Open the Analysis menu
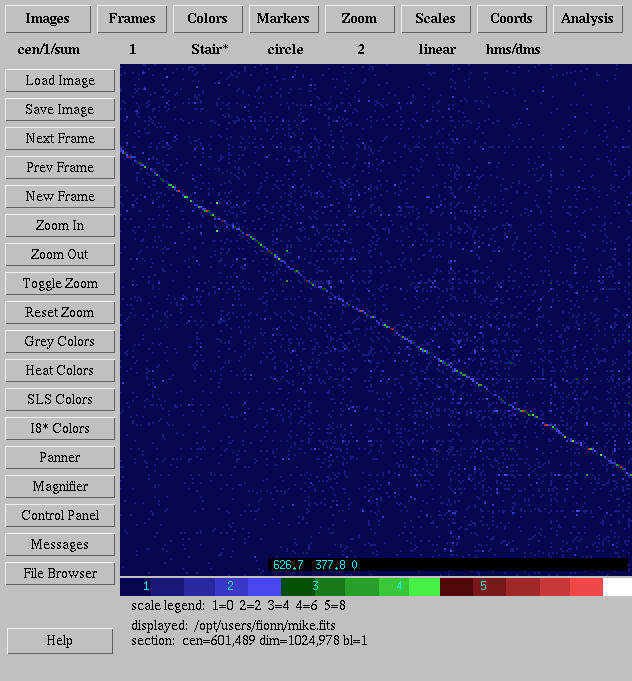 tap(587, 19)
